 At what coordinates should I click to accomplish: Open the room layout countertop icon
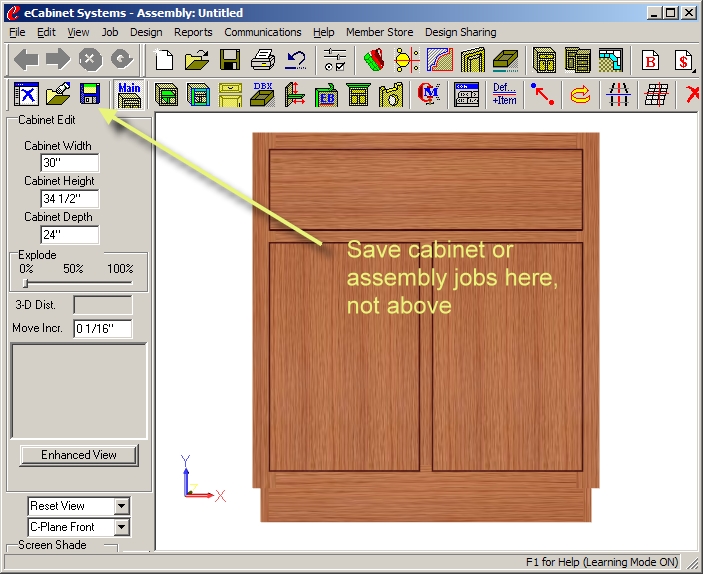611,60
